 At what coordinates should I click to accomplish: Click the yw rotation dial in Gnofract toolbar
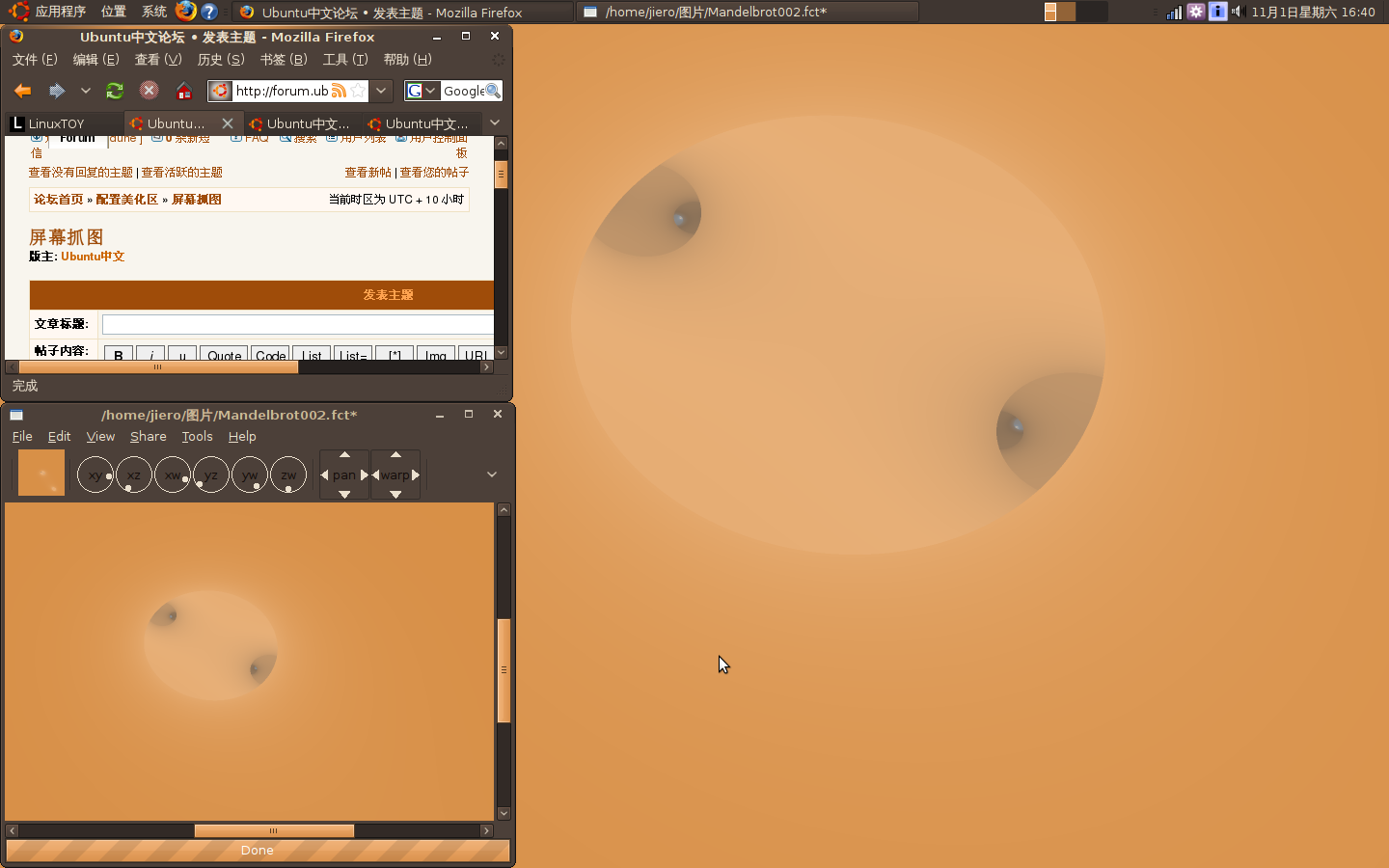point(250,475)
